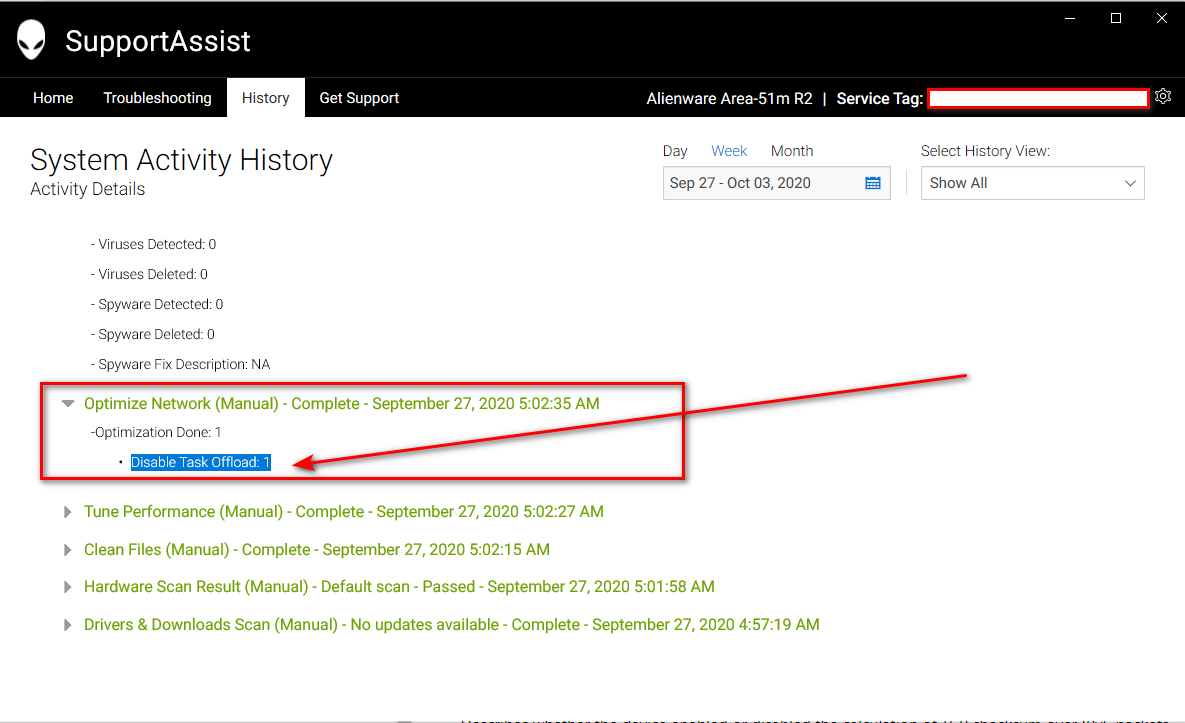Viewport: 1185px width, 723px height.
Task: Expand the Clean Files entry arrow
Action: (x=67, y=550)
